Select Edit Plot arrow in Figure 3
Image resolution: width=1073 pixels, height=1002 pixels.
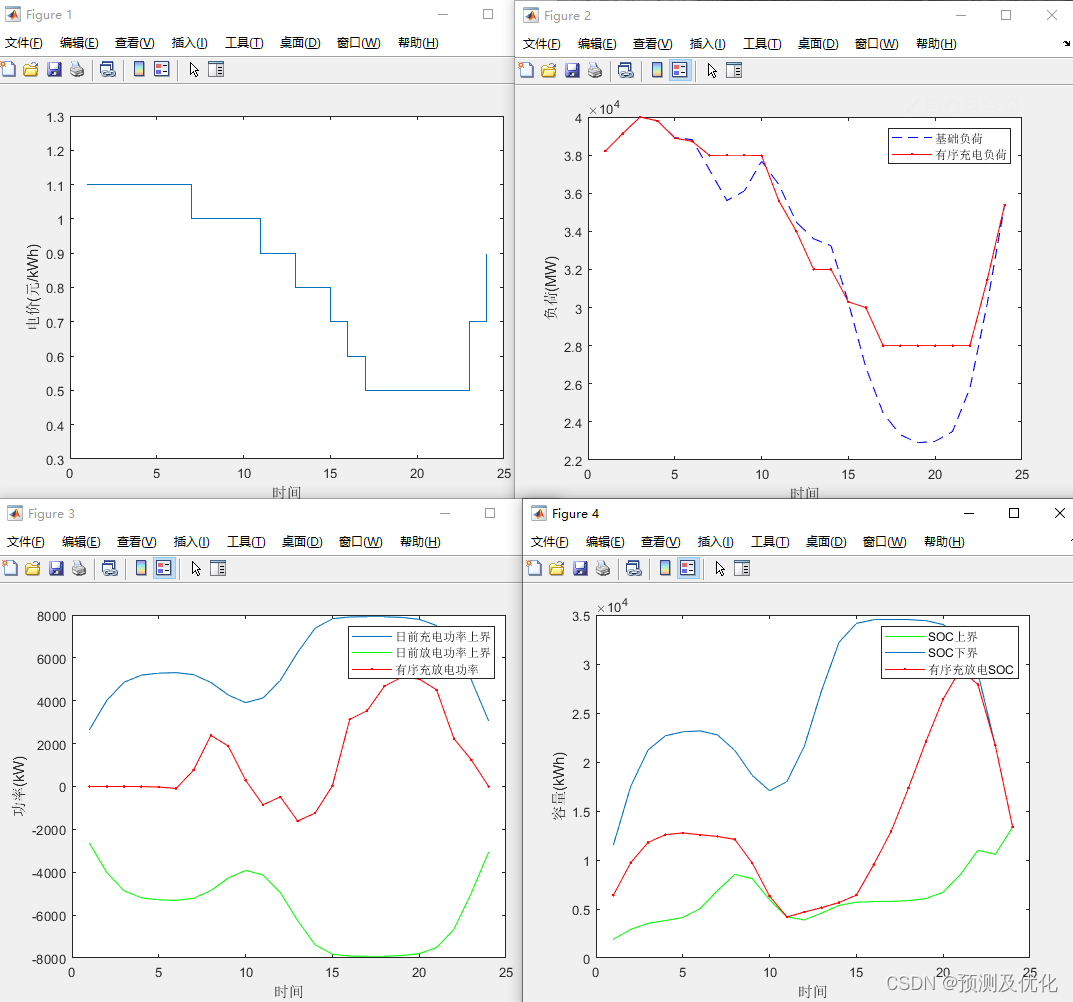[x=196, y=568]
